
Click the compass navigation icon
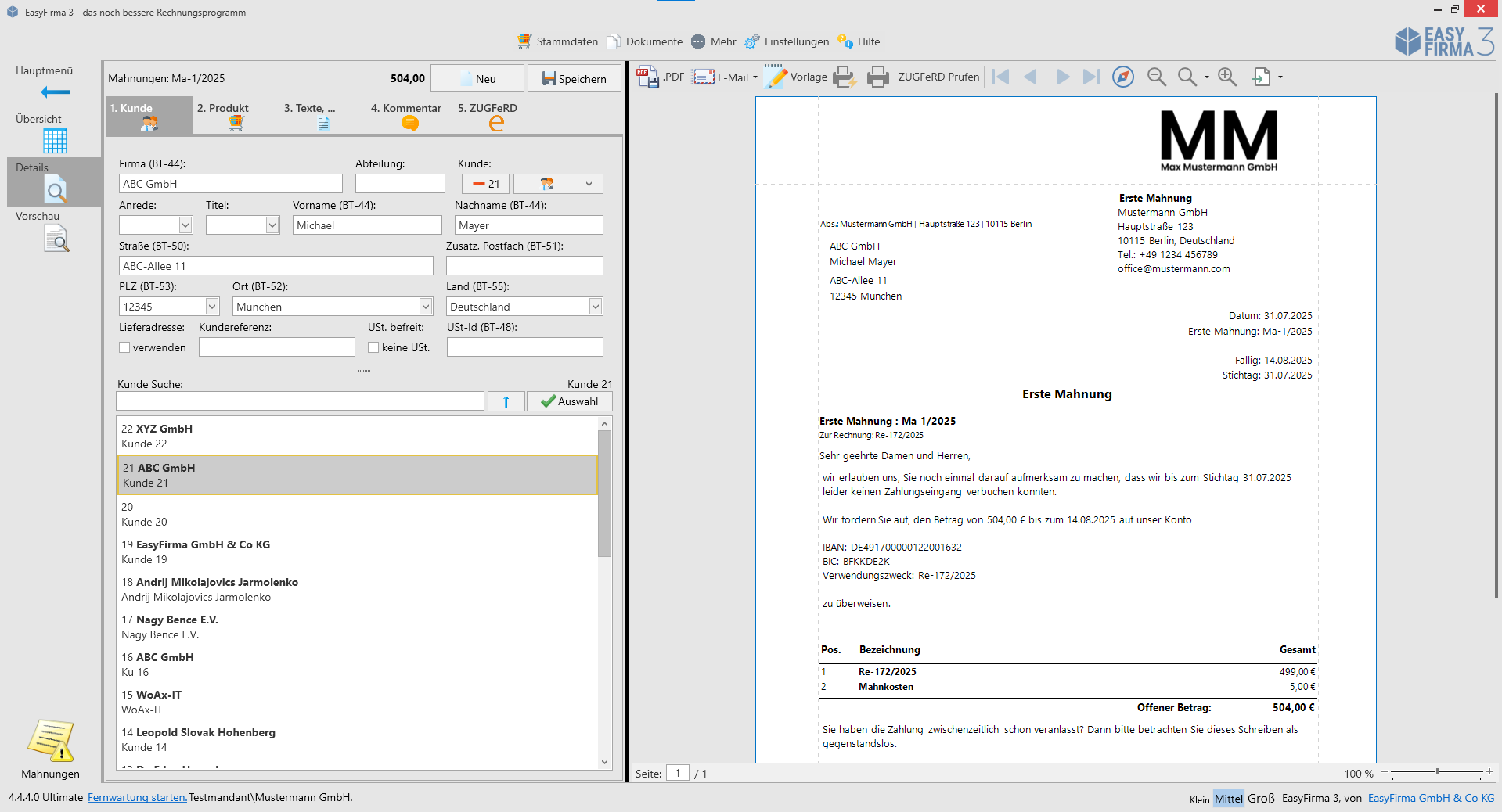[1123, 77]
